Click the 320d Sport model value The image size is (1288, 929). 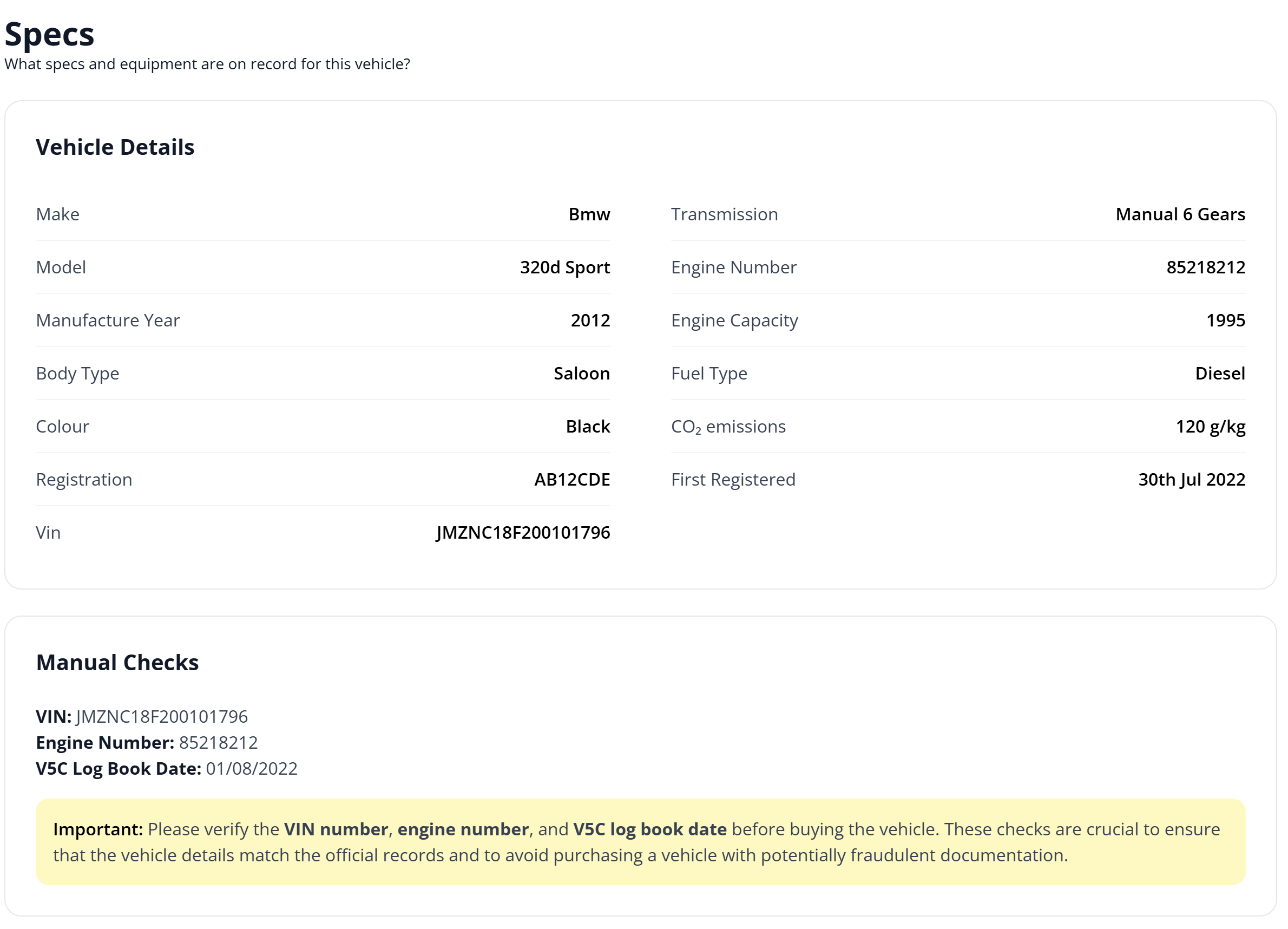click(565, 267)
